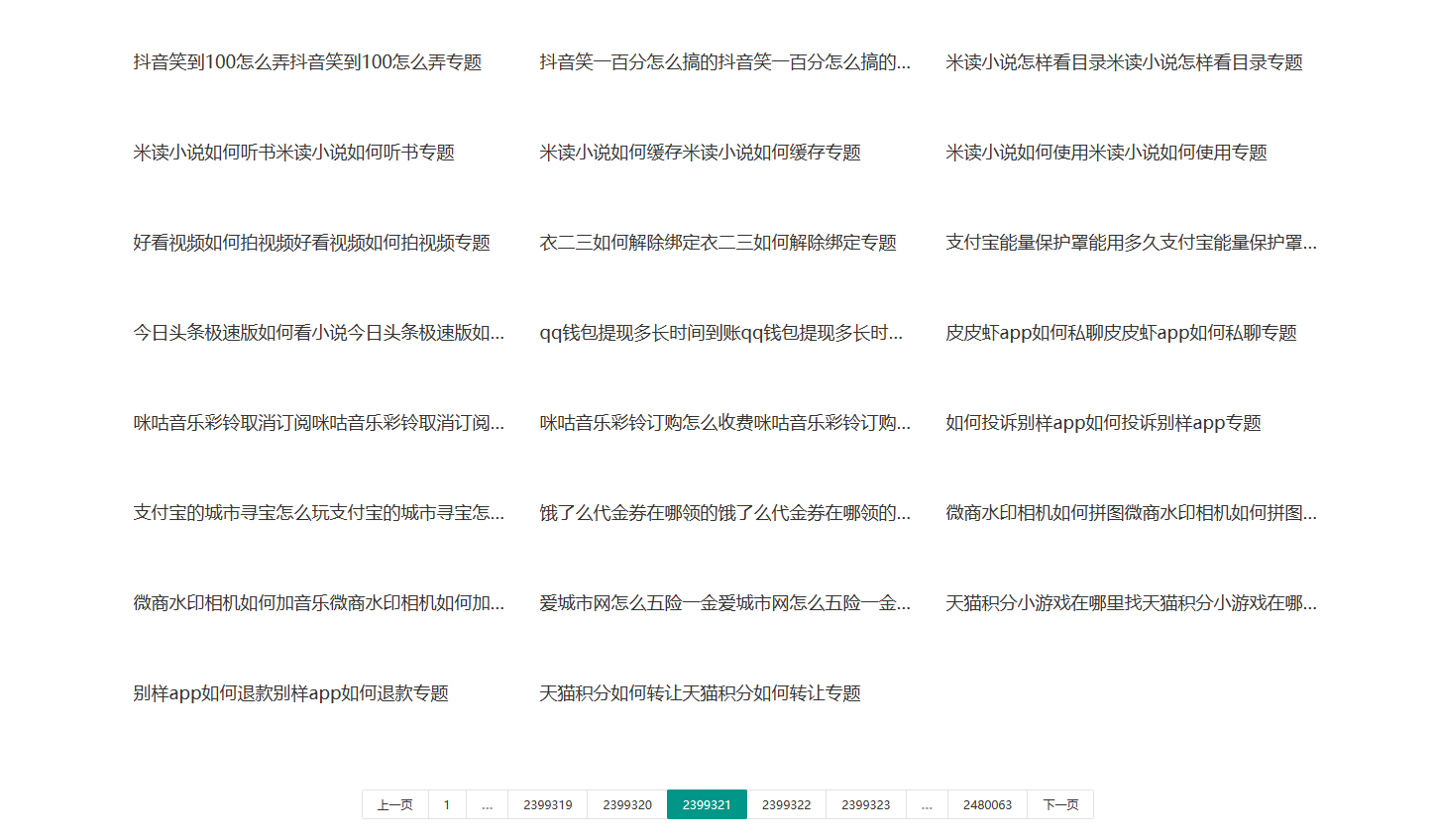1436x840 pixels.
Task: Go to next page 下一页
Action: pyautogui.click(x=1060, y=804)
